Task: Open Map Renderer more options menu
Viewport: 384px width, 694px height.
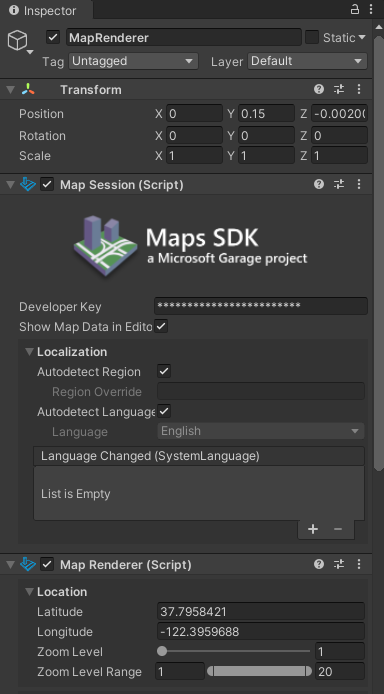Action: point(359,564)
